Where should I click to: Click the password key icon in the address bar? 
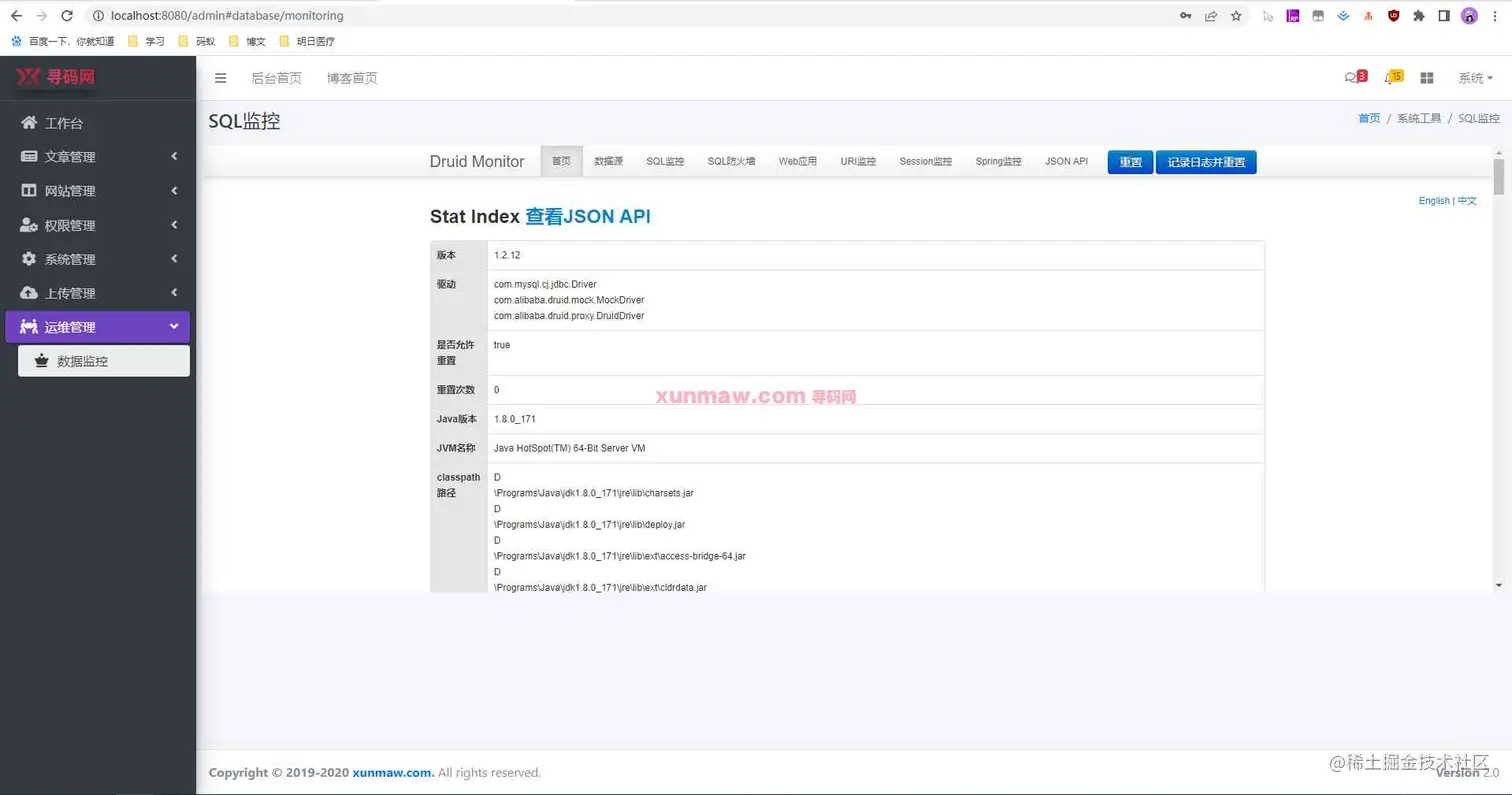point(1186,16)
